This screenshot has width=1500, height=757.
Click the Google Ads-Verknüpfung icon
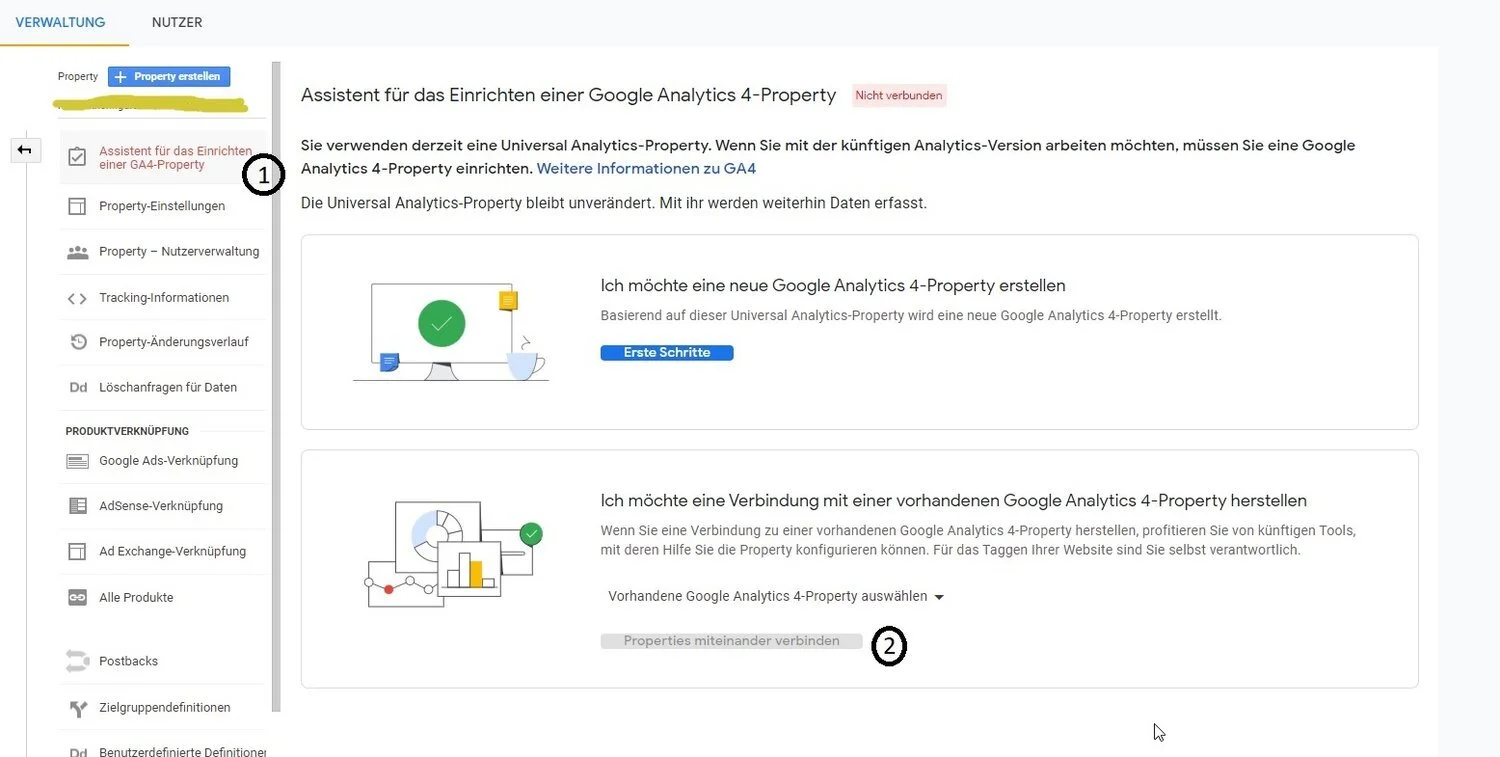coord(77,461)
